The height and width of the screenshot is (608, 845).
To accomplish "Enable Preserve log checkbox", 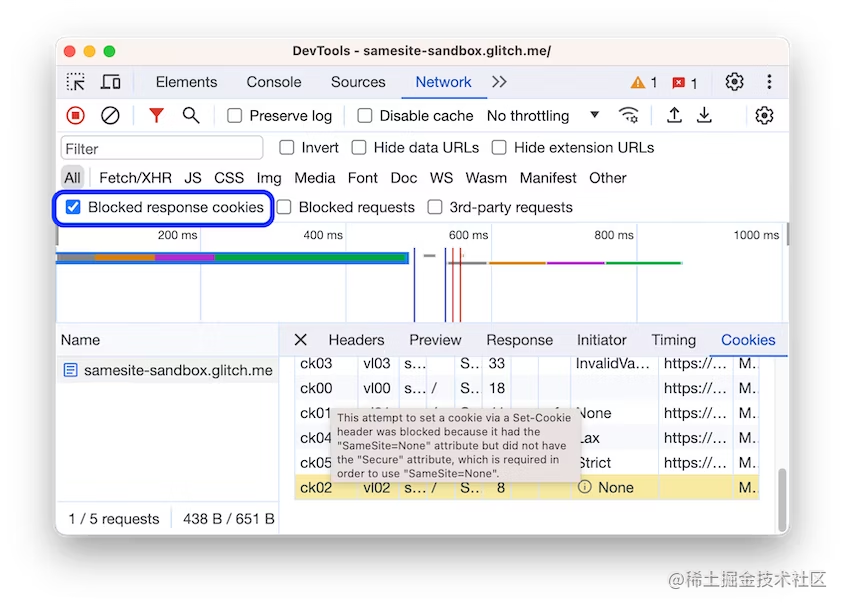I will (x=234, y=116).
